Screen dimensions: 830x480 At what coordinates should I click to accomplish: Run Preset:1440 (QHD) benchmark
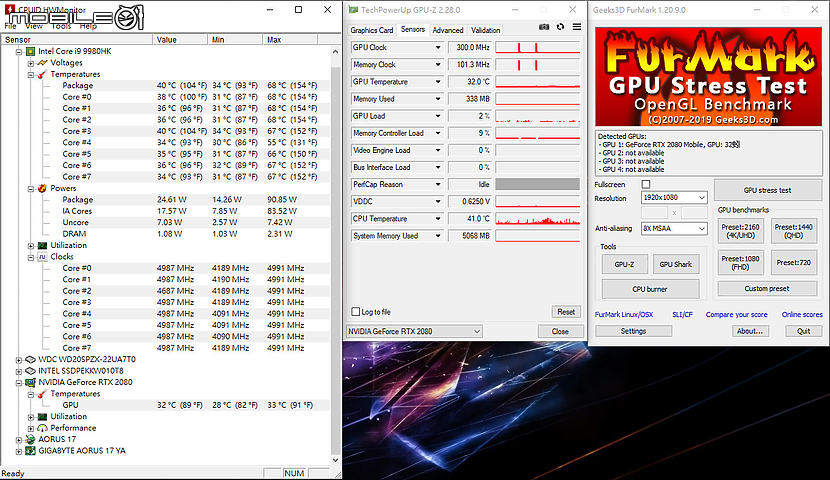[x=793, y=231]
